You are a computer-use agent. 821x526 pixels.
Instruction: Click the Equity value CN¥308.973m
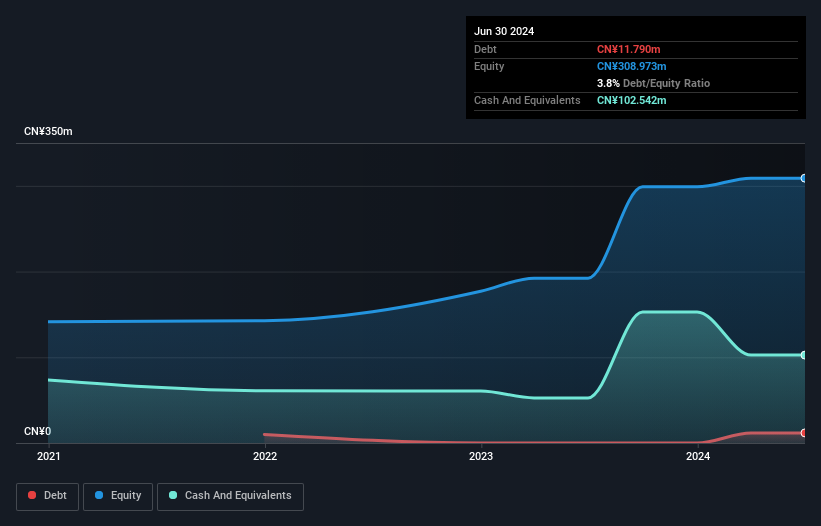click(631, 66)
